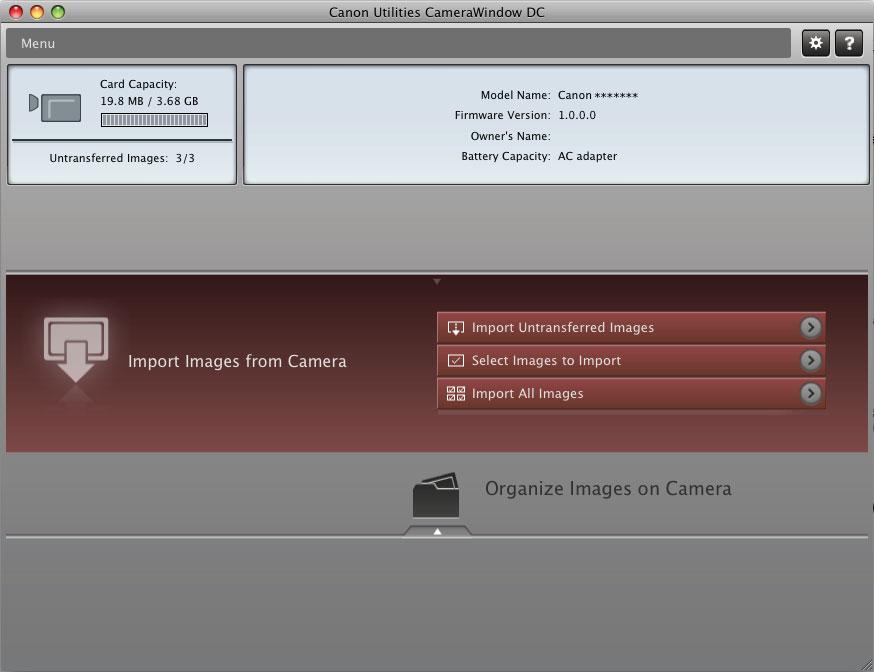This screenshot has width=874, height=672.
Task: Click the Import Images from Camera heading
Action: pos(237,361)
